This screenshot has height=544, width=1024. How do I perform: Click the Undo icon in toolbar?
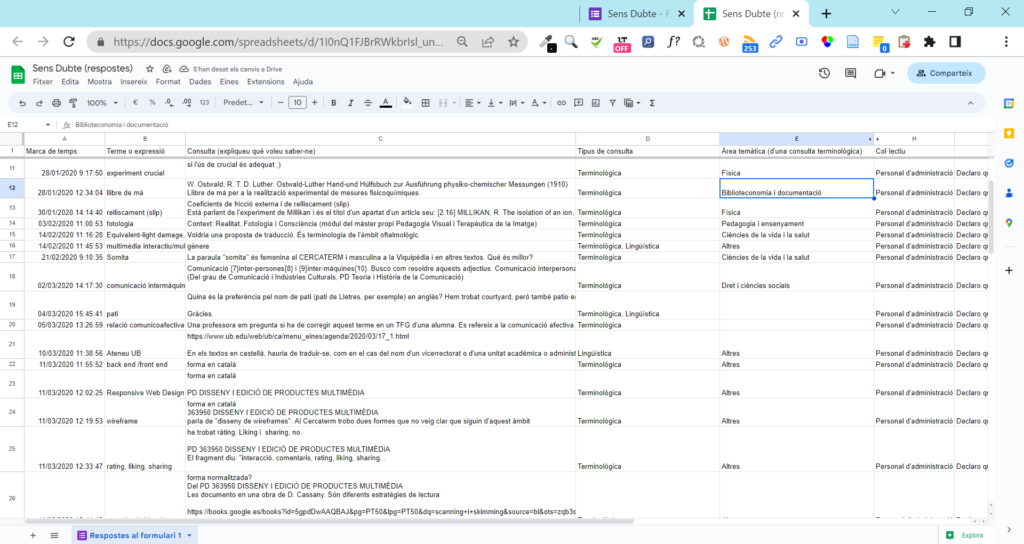(23, 102)
